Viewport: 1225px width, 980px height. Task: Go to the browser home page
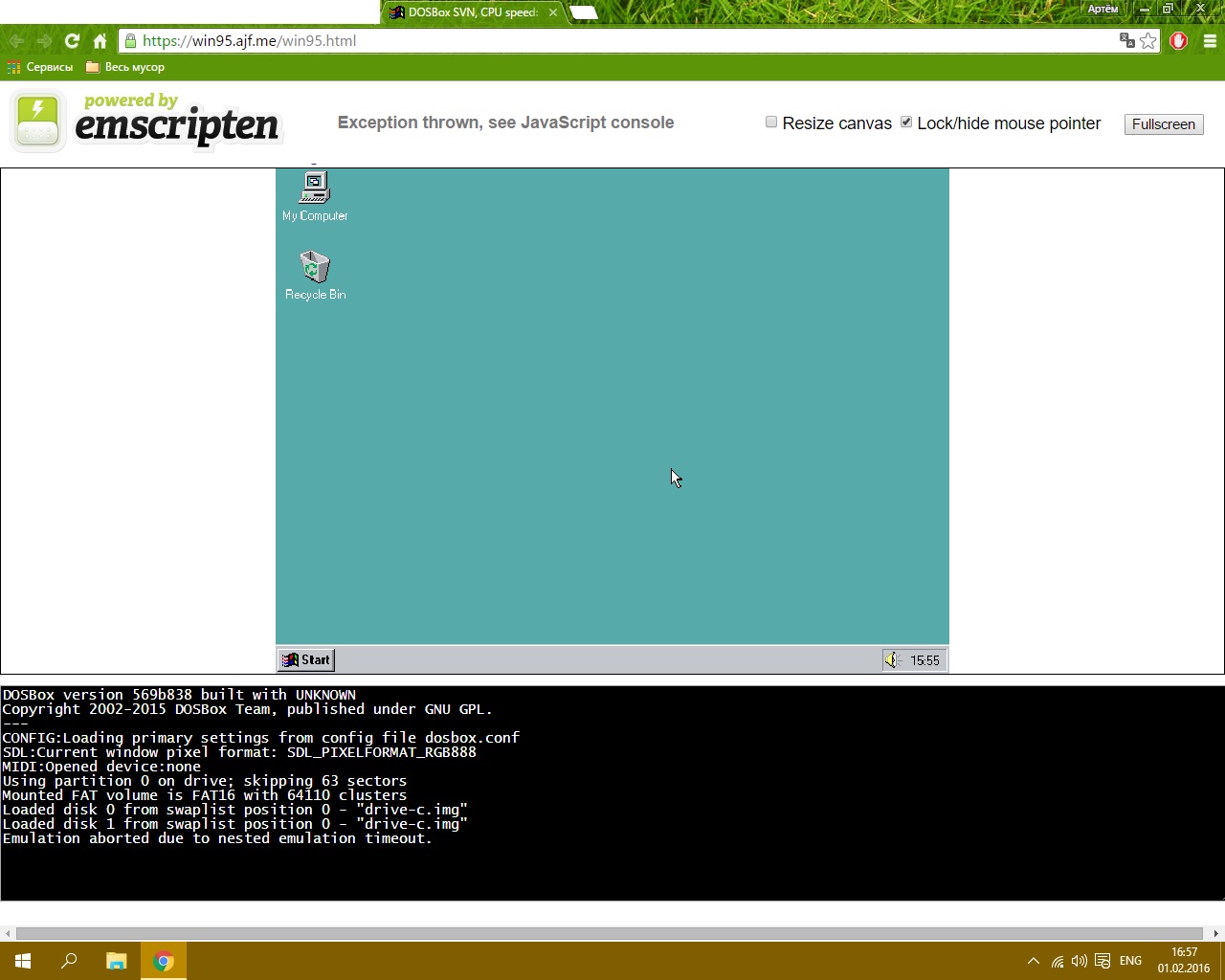(x=100, y=41)
